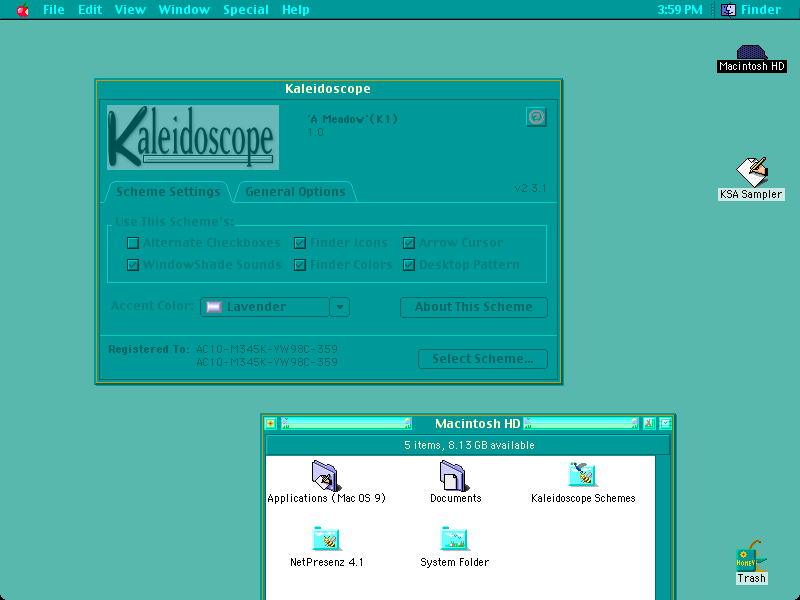Click the Kaleidoscope window title bar
Image resolution: width=800 pixels, height=600 pixels.
point(328,89)
